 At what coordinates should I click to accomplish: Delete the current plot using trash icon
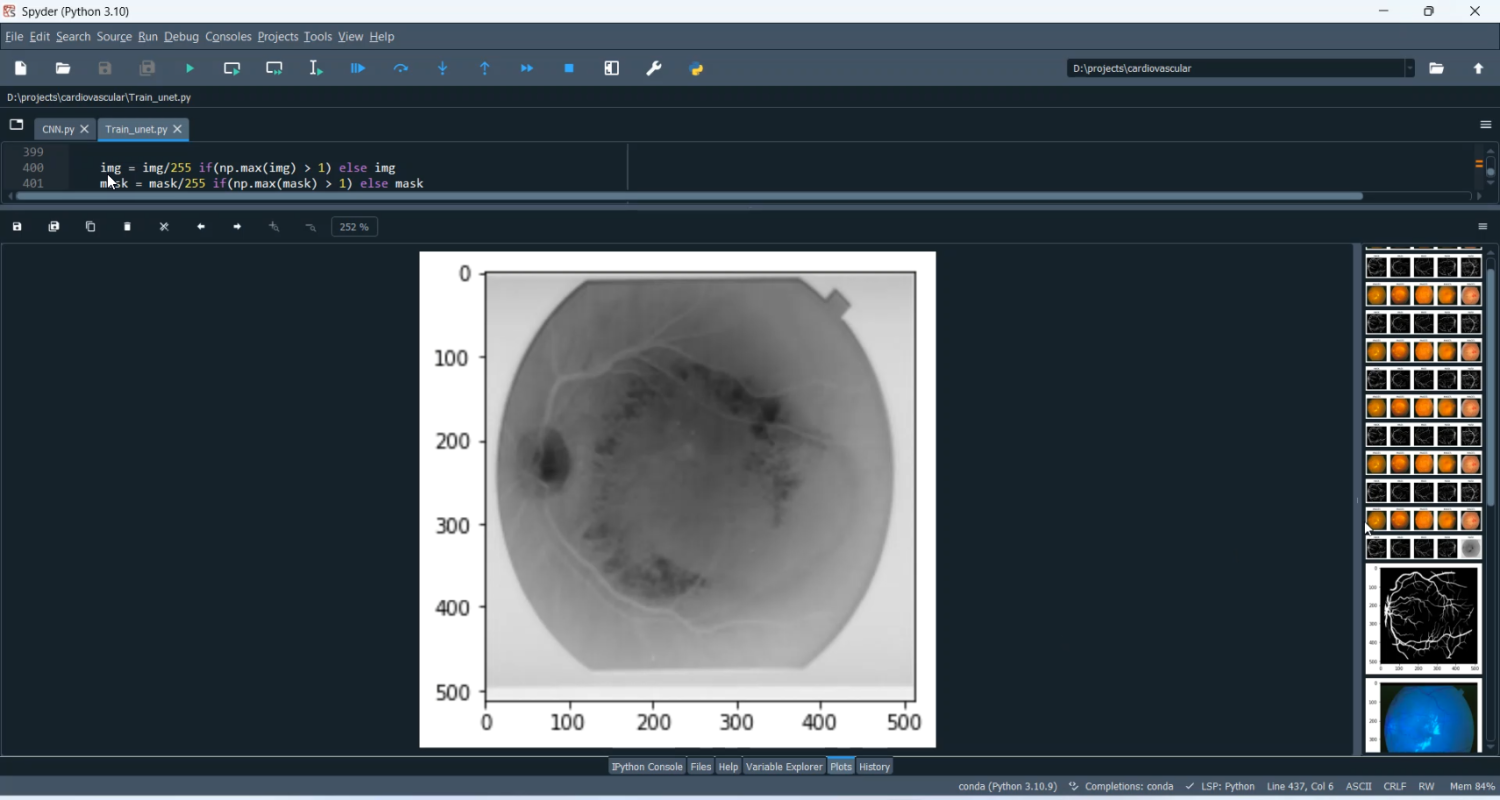pos(128,227)
